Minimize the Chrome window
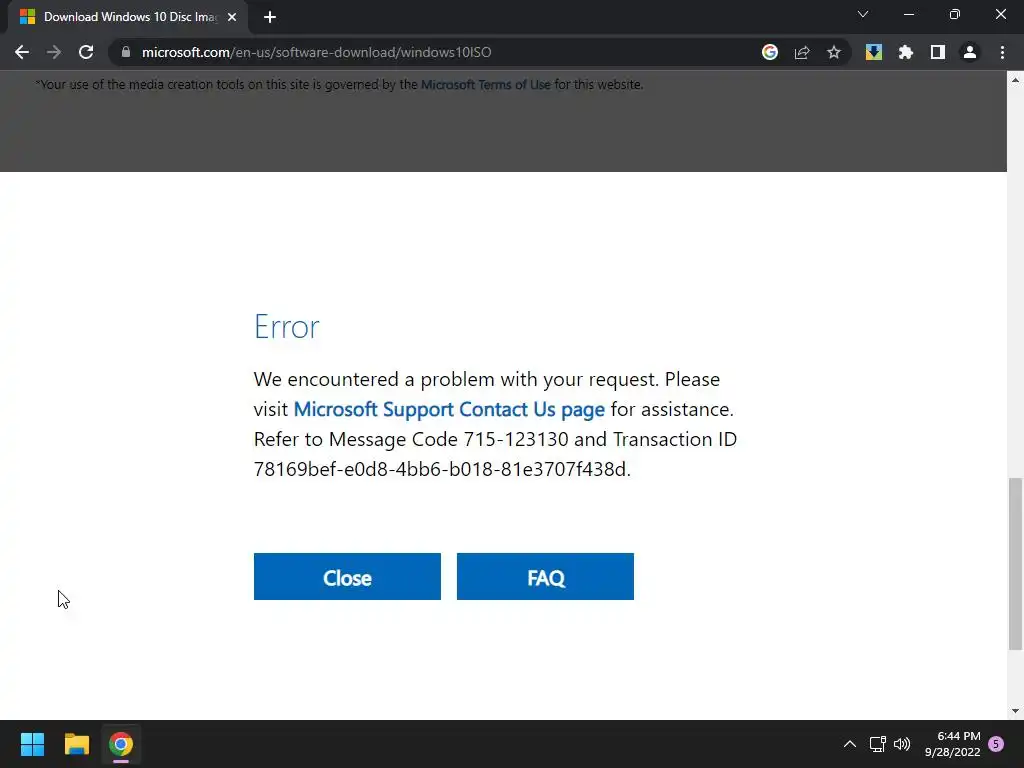The image size is (1024, 768). [908, 14]
